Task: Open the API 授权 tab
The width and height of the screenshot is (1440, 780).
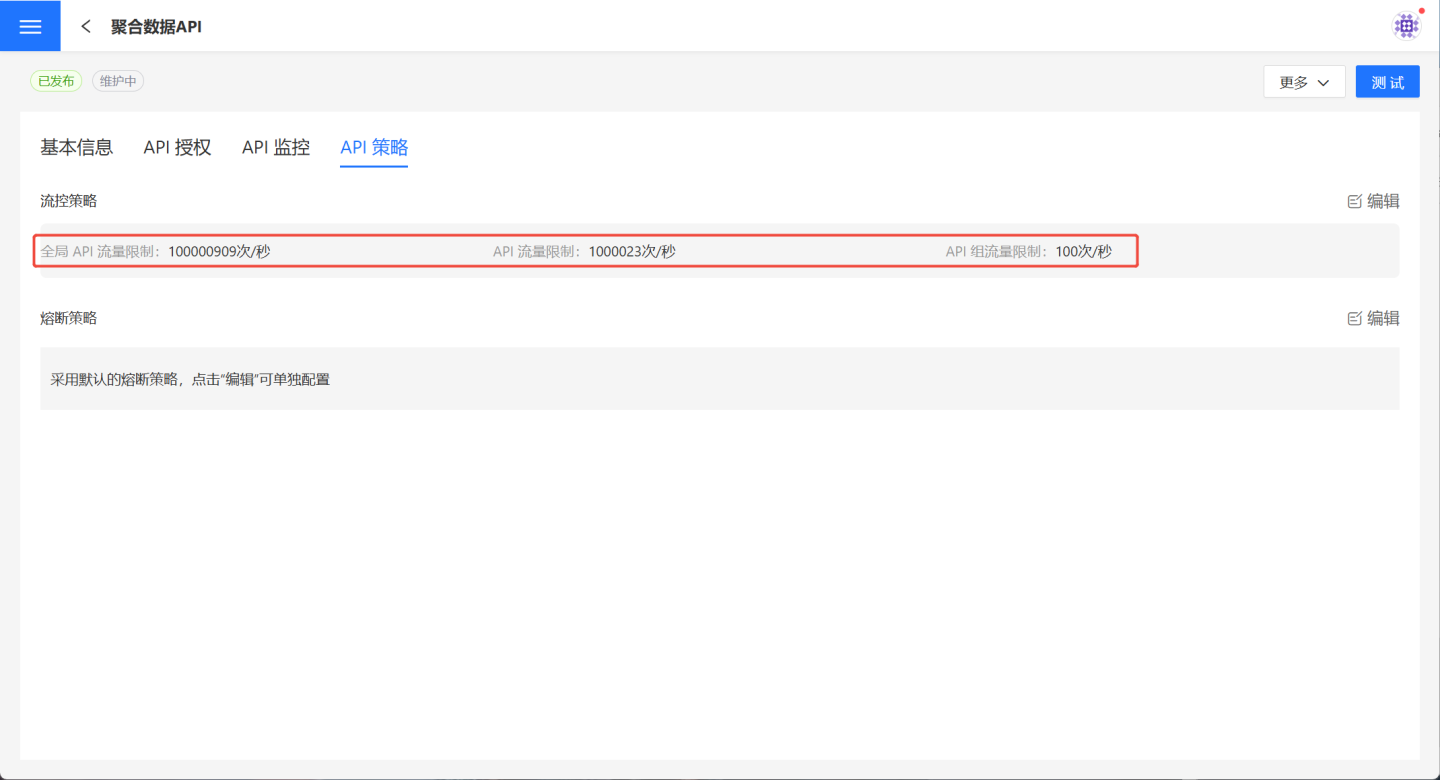Action: point(177,147)
